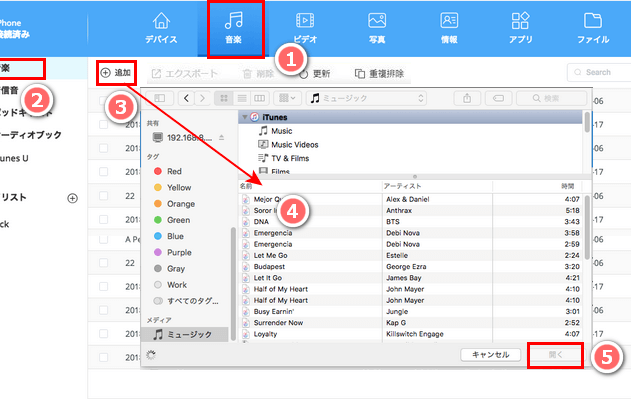
Task: Open the デバイス tab with the house icon
Action: point(161,28)
